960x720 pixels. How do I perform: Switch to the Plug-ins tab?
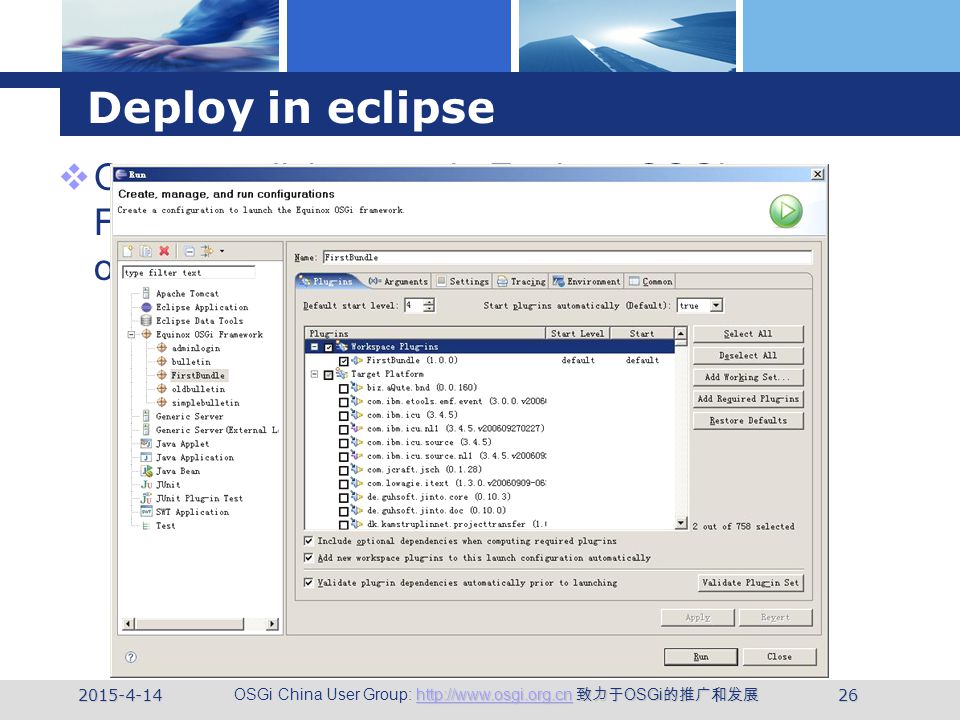pos(328,281)
